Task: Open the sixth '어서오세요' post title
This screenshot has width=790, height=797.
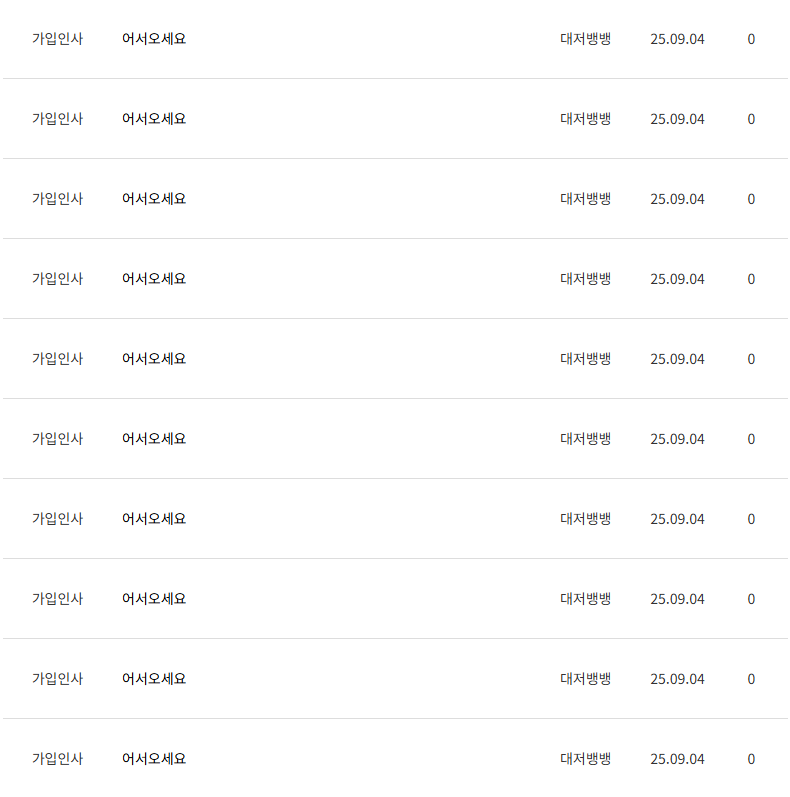Action: click(x=154, y=439)
